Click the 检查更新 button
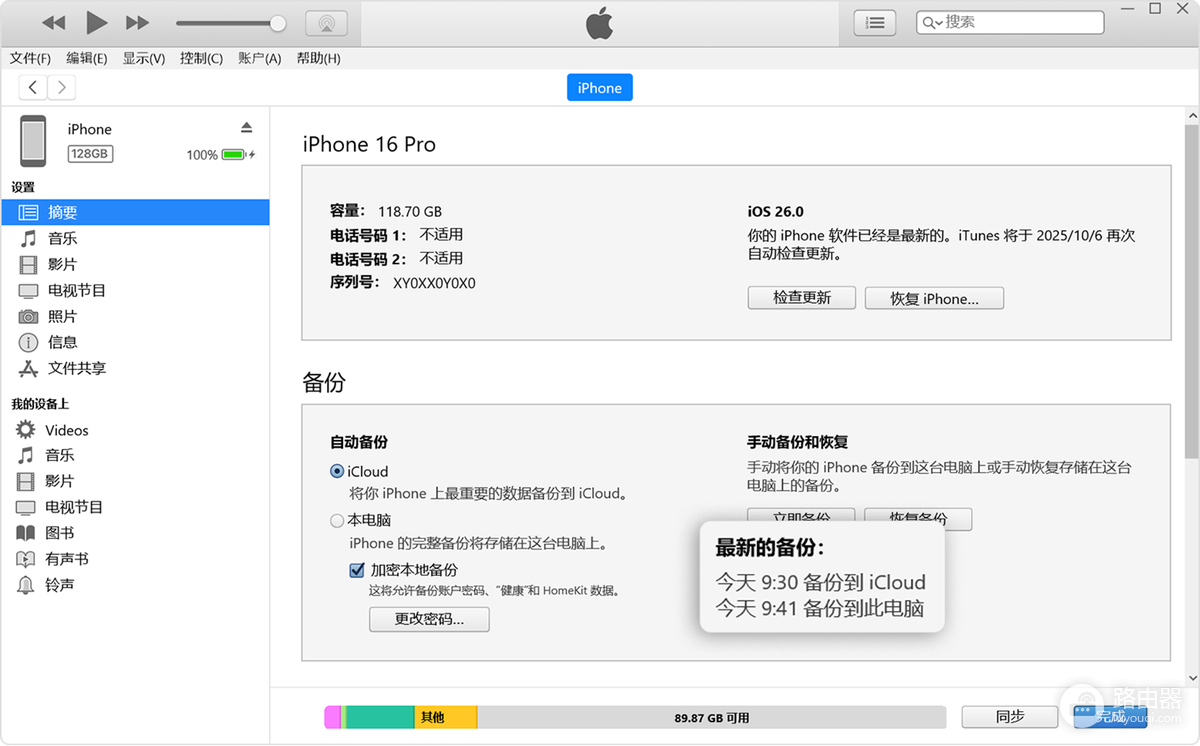The height and width of the screenshot is (746, 1200). pyautogui.click(x=802, y=298)
